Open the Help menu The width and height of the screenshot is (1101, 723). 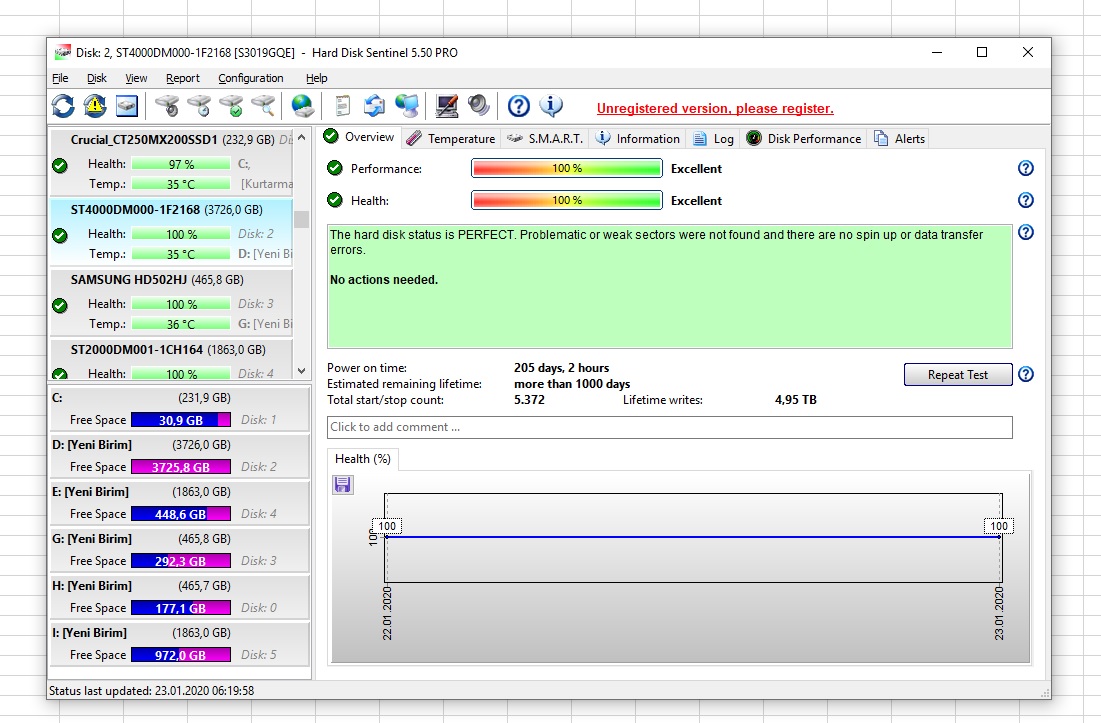pos(317,78)
